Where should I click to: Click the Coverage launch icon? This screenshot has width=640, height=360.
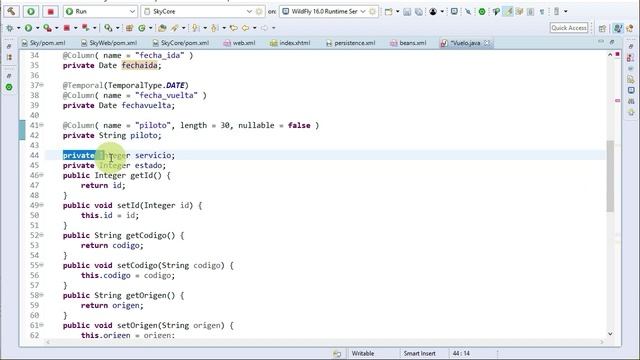point(47,28)
